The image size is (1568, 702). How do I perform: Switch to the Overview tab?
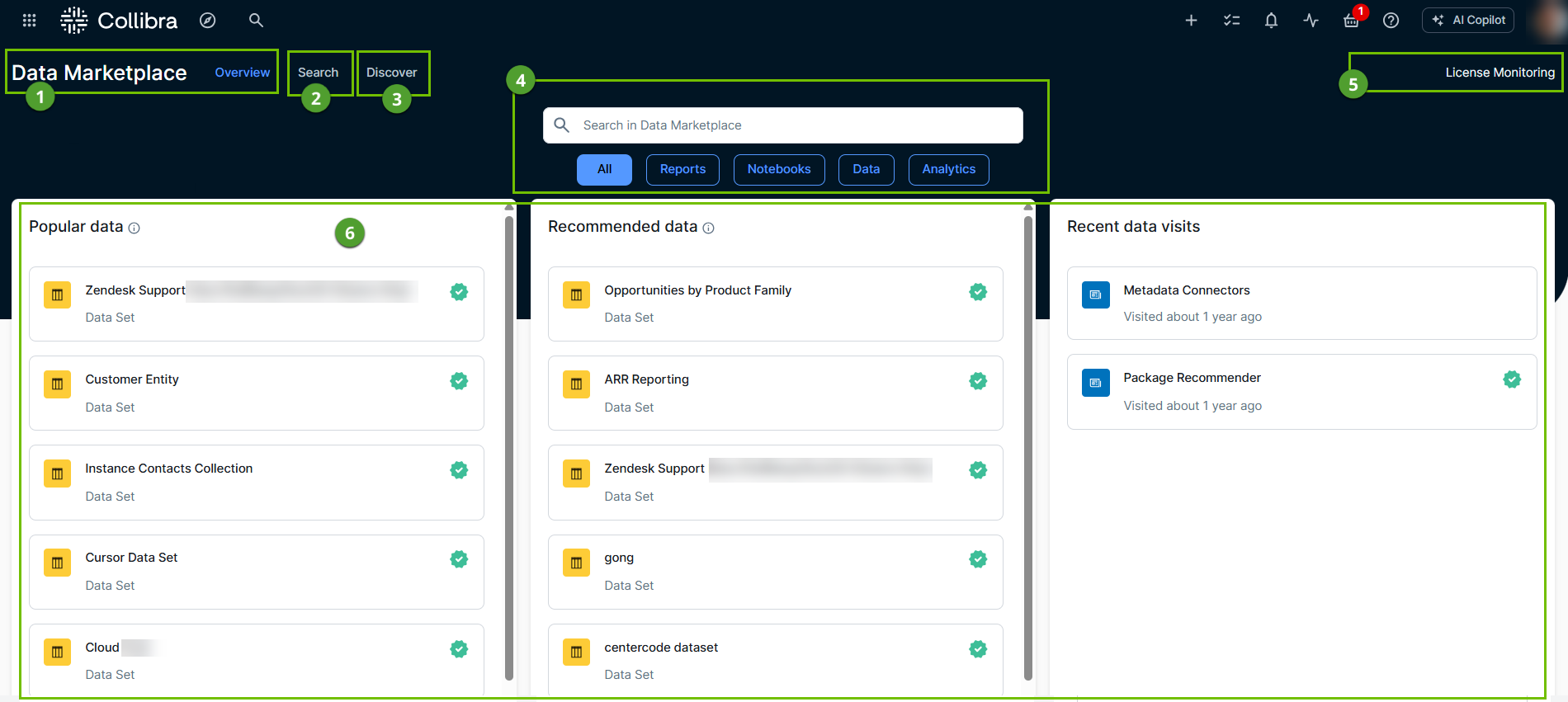(x=242, y=73)
